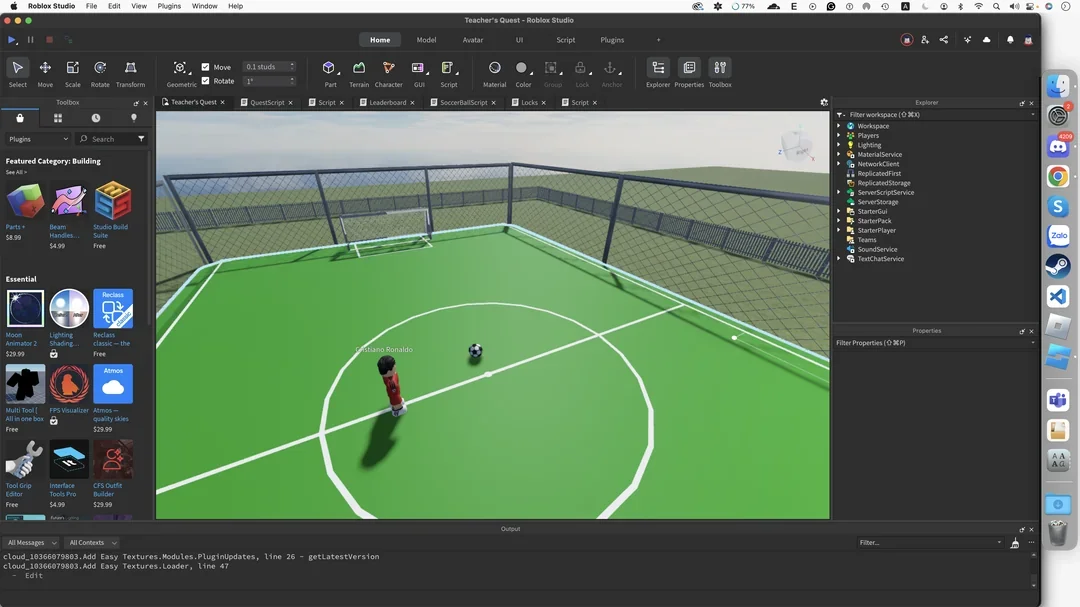
Task: Expand StarterGui in the Explorer
Action: pyautogui.click(x=839, y=211)
